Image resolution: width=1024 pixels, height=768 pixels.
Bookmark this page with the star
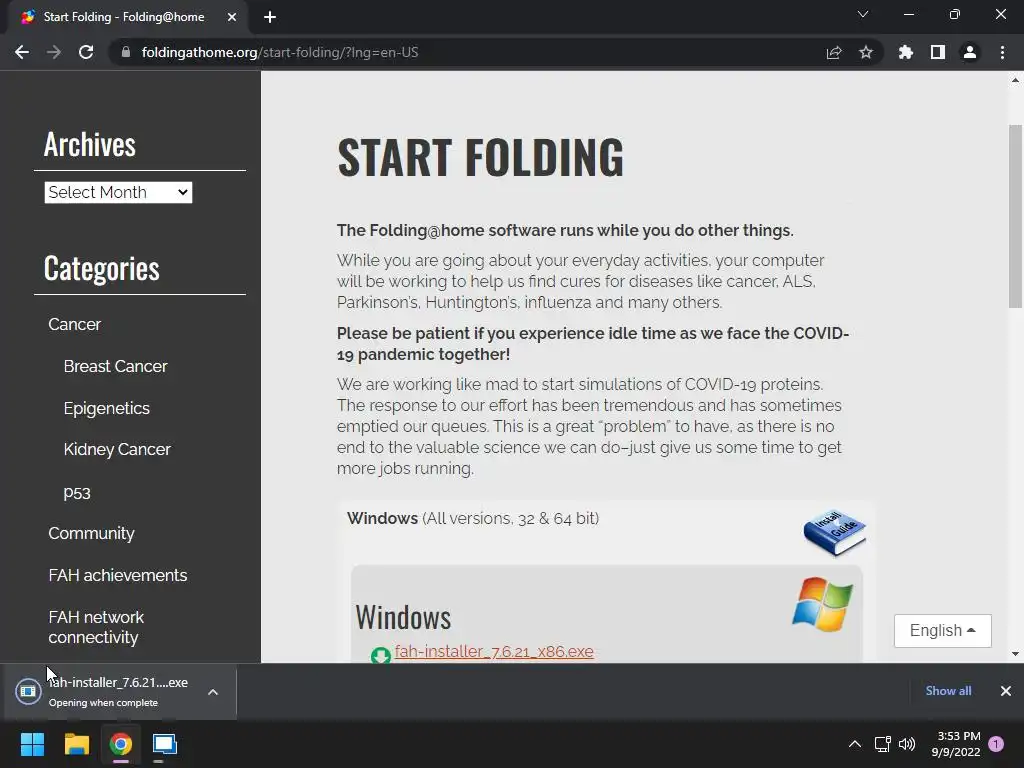click(x=866, y=52)
